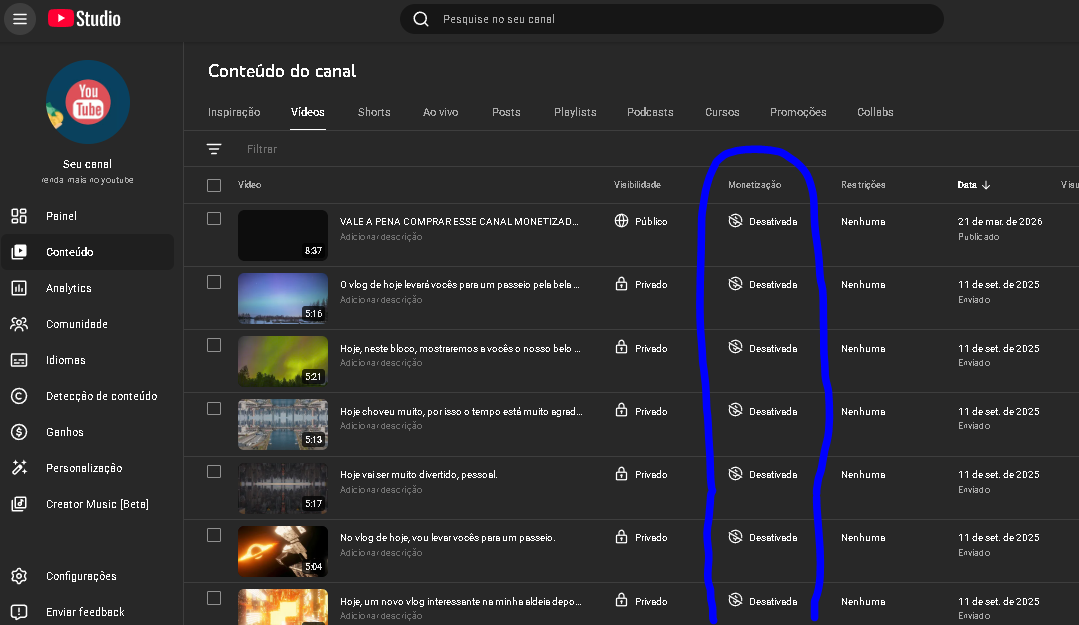This screenshot has height=625, width=1079.
Task: Tick the select-all videos checkbox
Action: [214, 185]
